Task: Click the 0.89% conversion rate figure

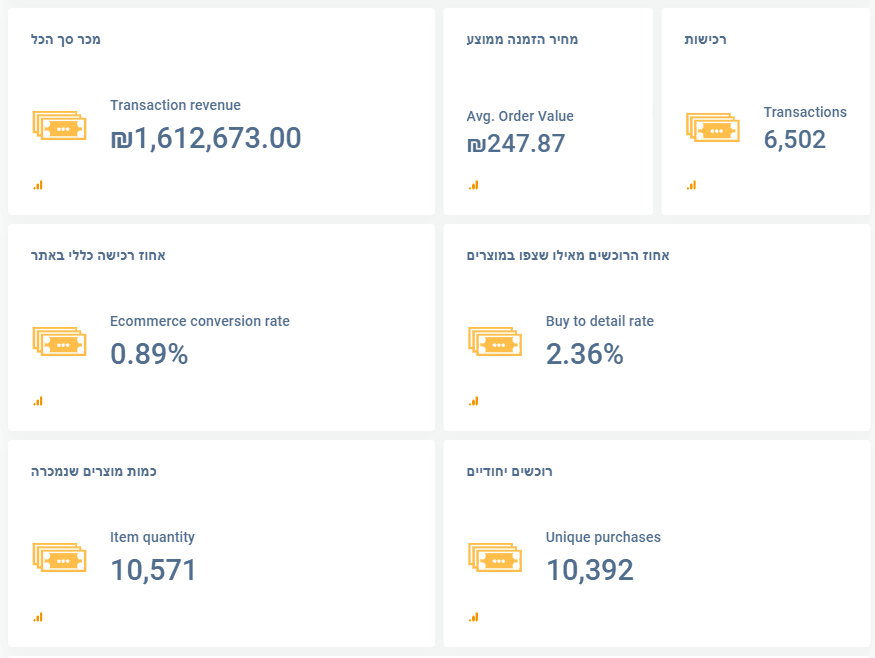Action: pyautogui.click(x=149, y=354)
